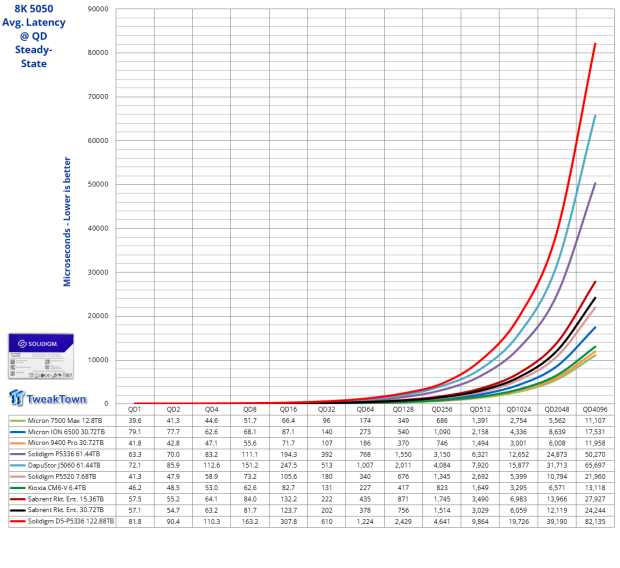Click the QD1024 column header
Viewport: 620px width, 568px height.
(x=518, y=409)
